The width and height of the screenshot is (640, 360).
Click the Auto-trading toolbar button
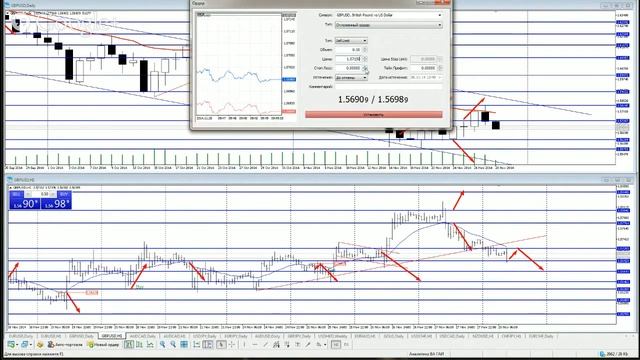tap(66, 345)
